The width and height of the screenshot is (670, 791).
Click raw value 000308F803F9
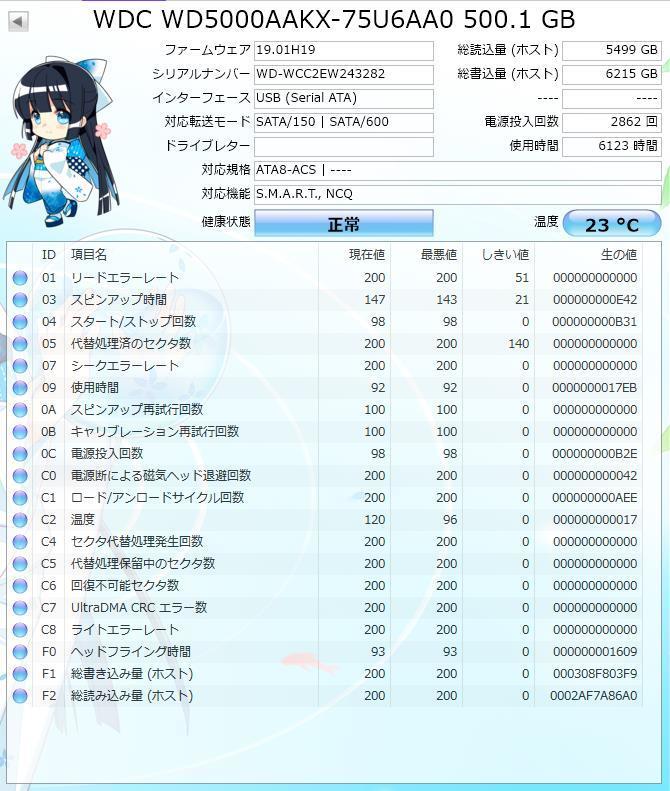pyautogui.click(x=594, y=674)
